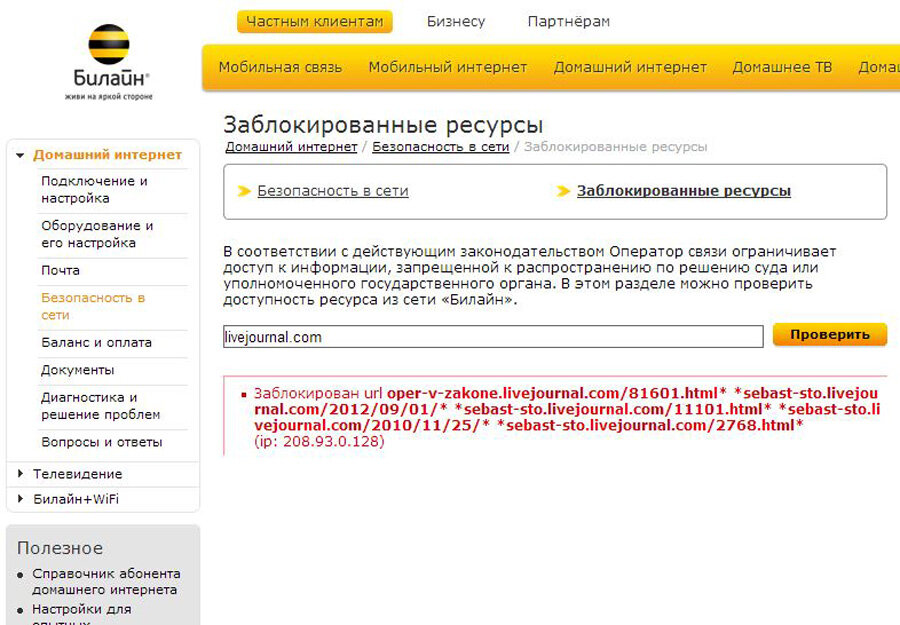Viewport: 900px width, 625px height.
Task: Open Мобильная связь in the yellow menu
Action: point(280,67)
